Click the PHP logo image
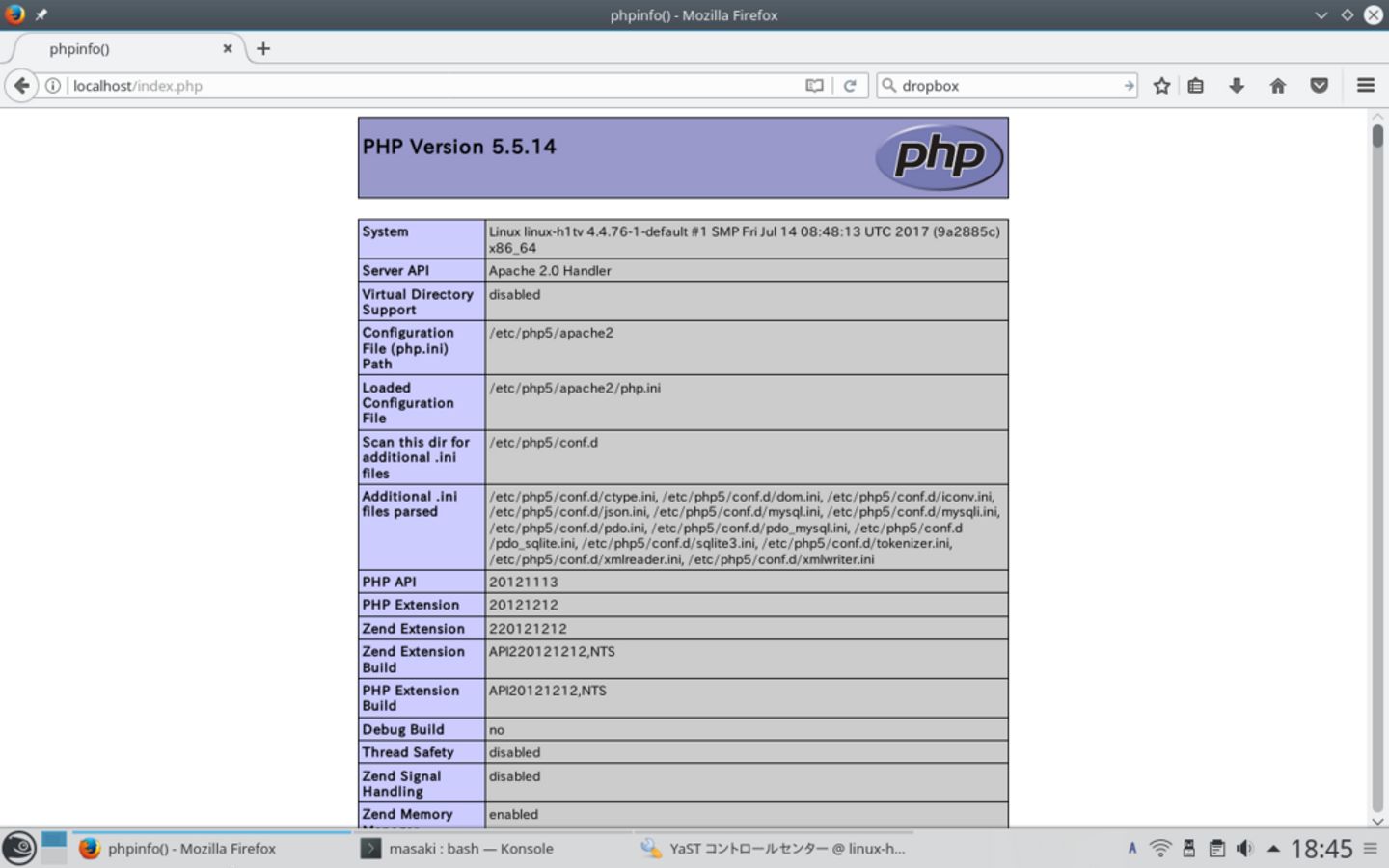Viewport: 1389px width, 868px height. click(x=940, y=157)
